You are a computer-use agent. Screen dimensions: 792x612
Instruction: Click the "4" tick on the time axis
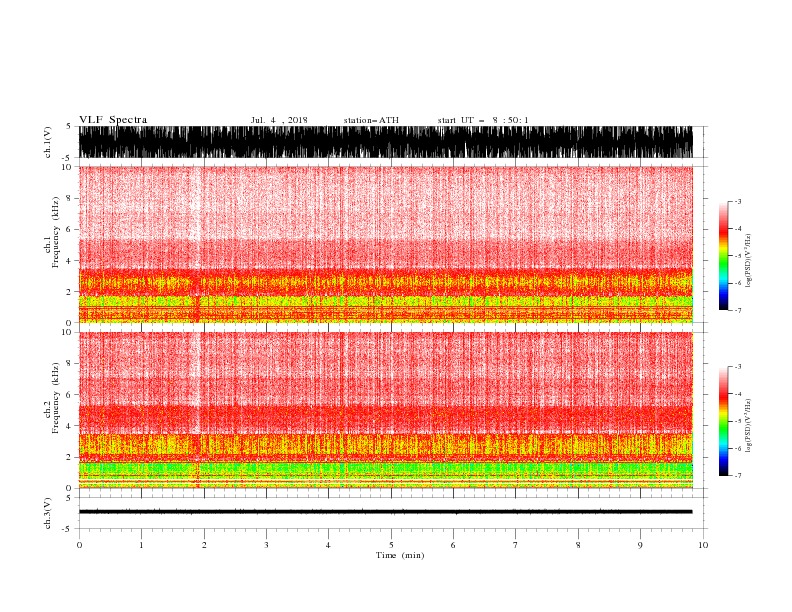click(x=328, y=545)
